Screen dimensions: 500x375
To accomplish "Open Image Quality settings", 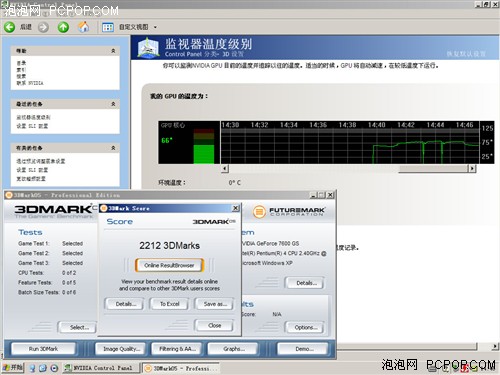I will click(x=121, y=349).
